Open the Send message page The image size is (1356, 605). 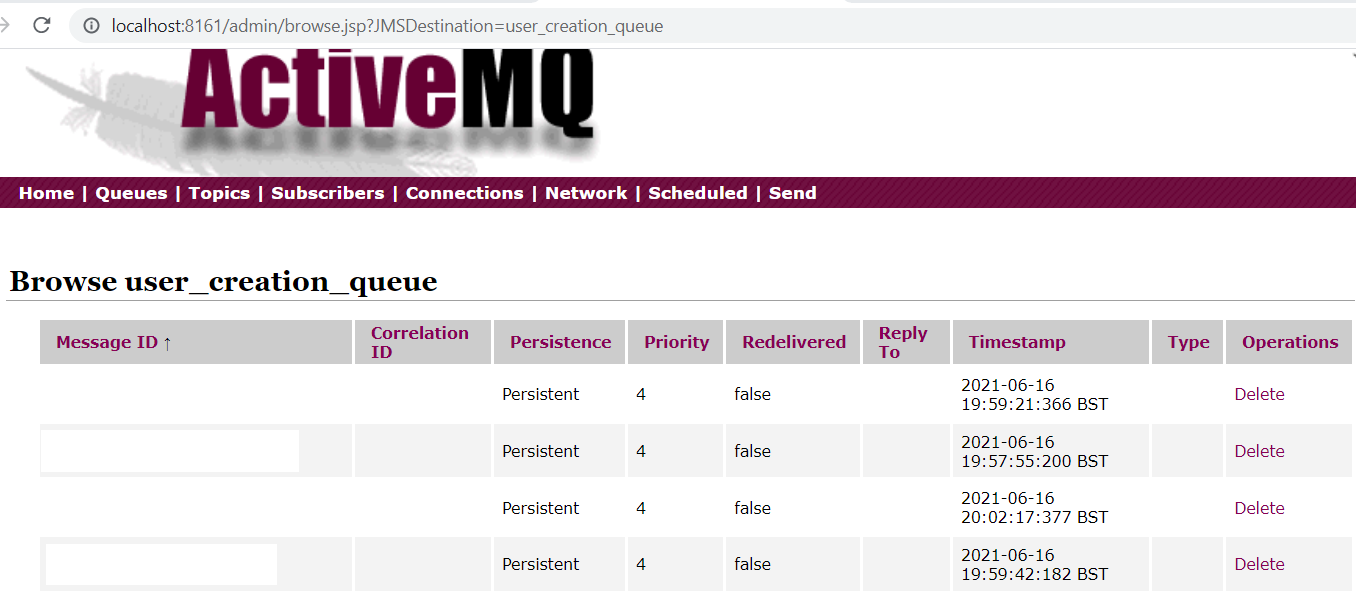(792, 193)
